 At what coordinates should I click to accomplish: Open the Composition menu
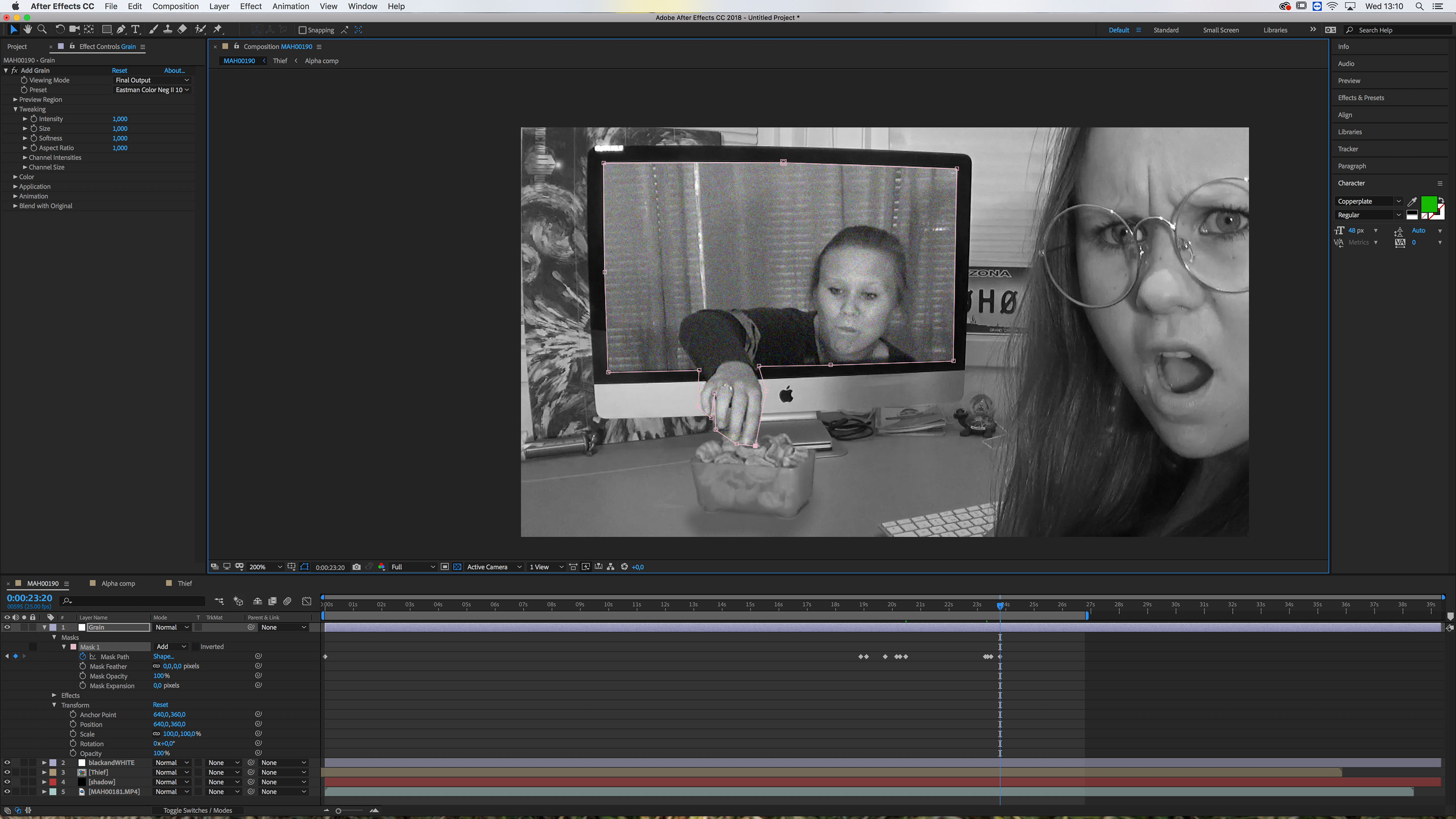click(x=175, y=6)
